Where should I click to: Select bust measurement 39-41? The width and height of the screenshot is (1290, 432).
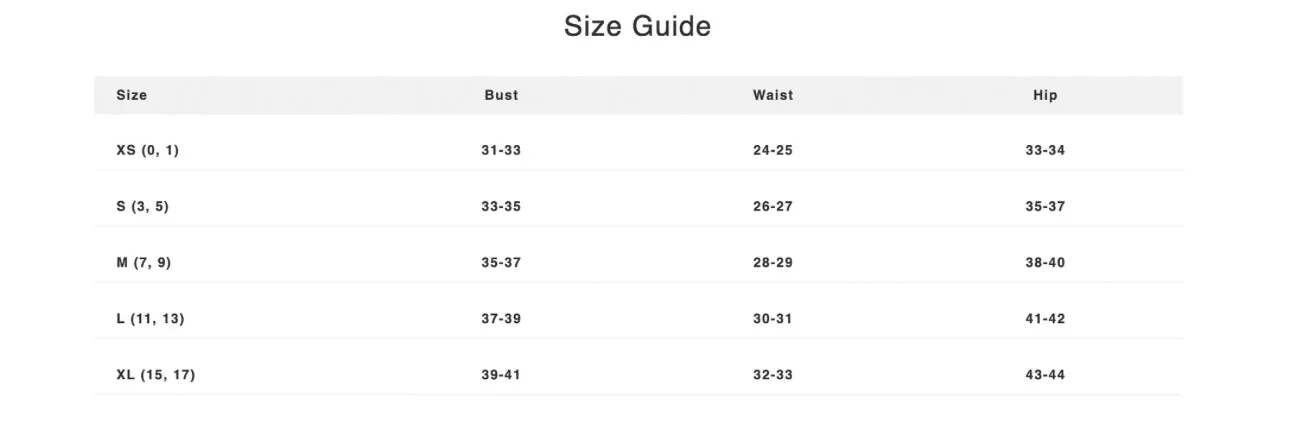pos(501,375)
